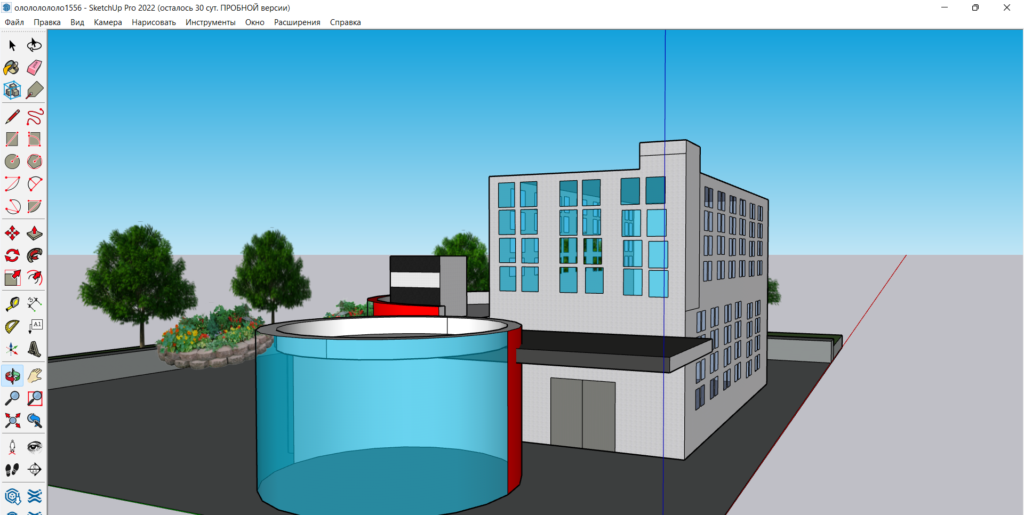This screenshot has height=515, width=1024.
Task: Select the pink Eraser tool
Action: click(35, 67)
